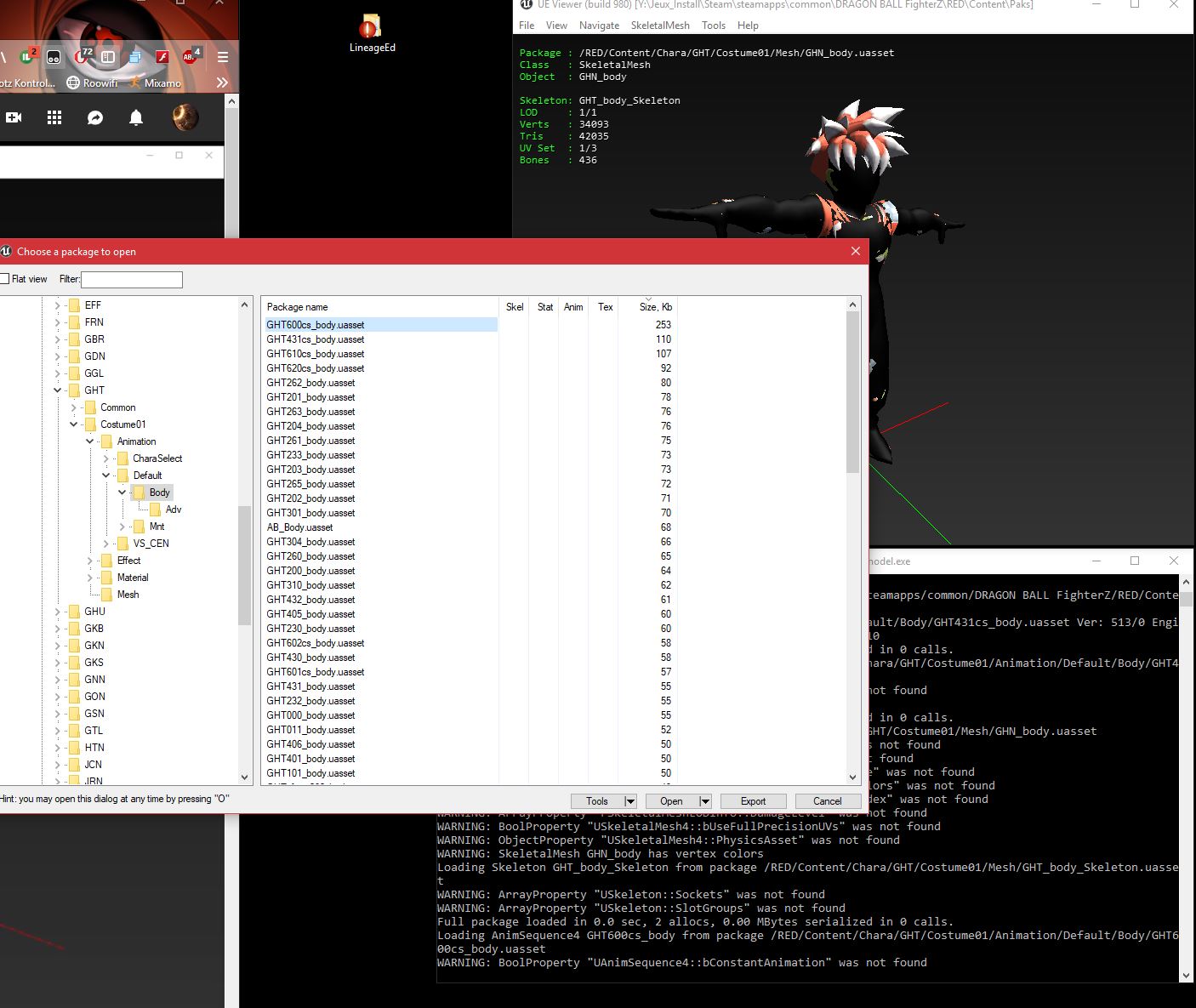Click the package list vertical scrollbar thumb

click(x=852, y=392)
